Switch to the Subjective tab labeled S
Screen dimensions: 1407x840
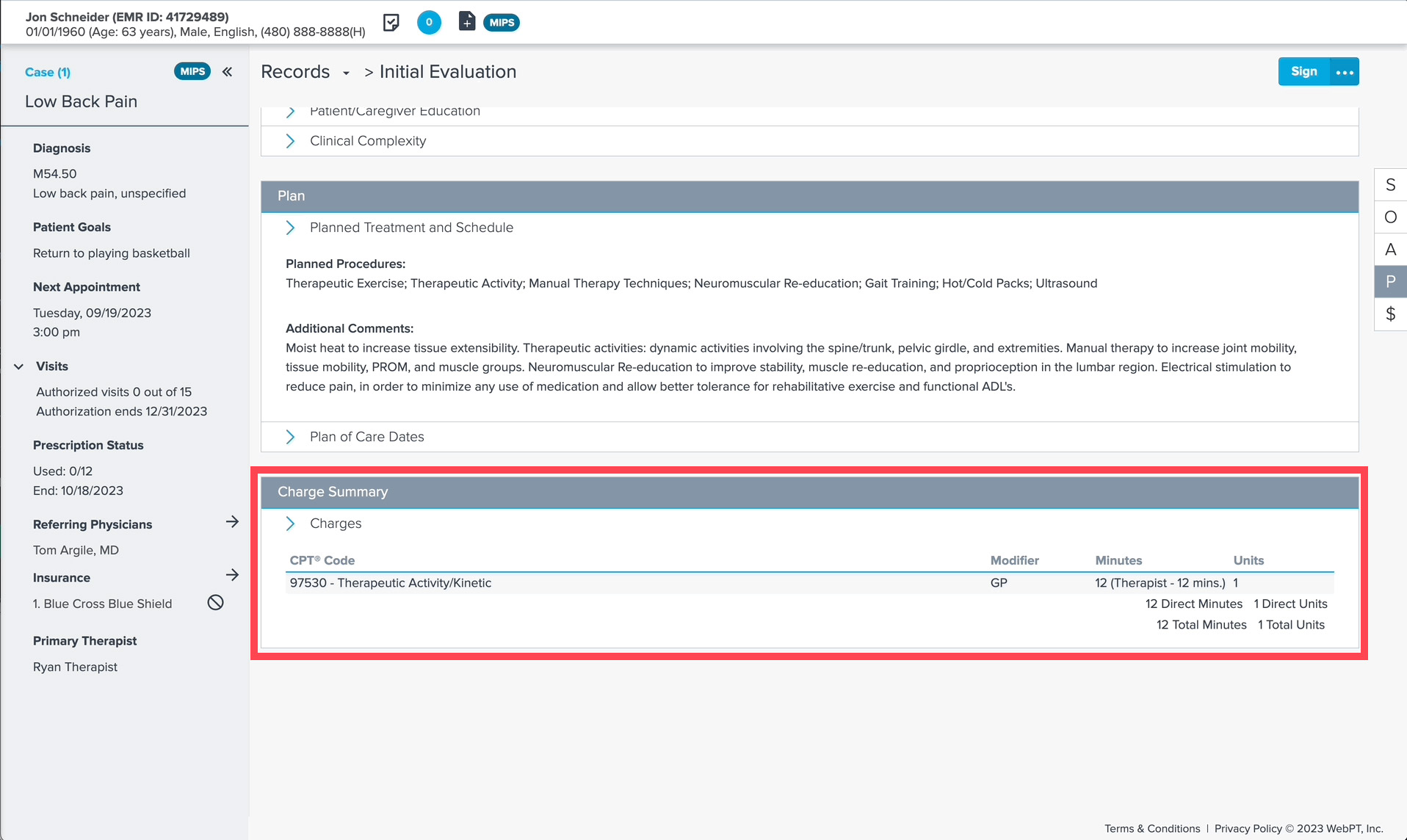coord(1390,184)
